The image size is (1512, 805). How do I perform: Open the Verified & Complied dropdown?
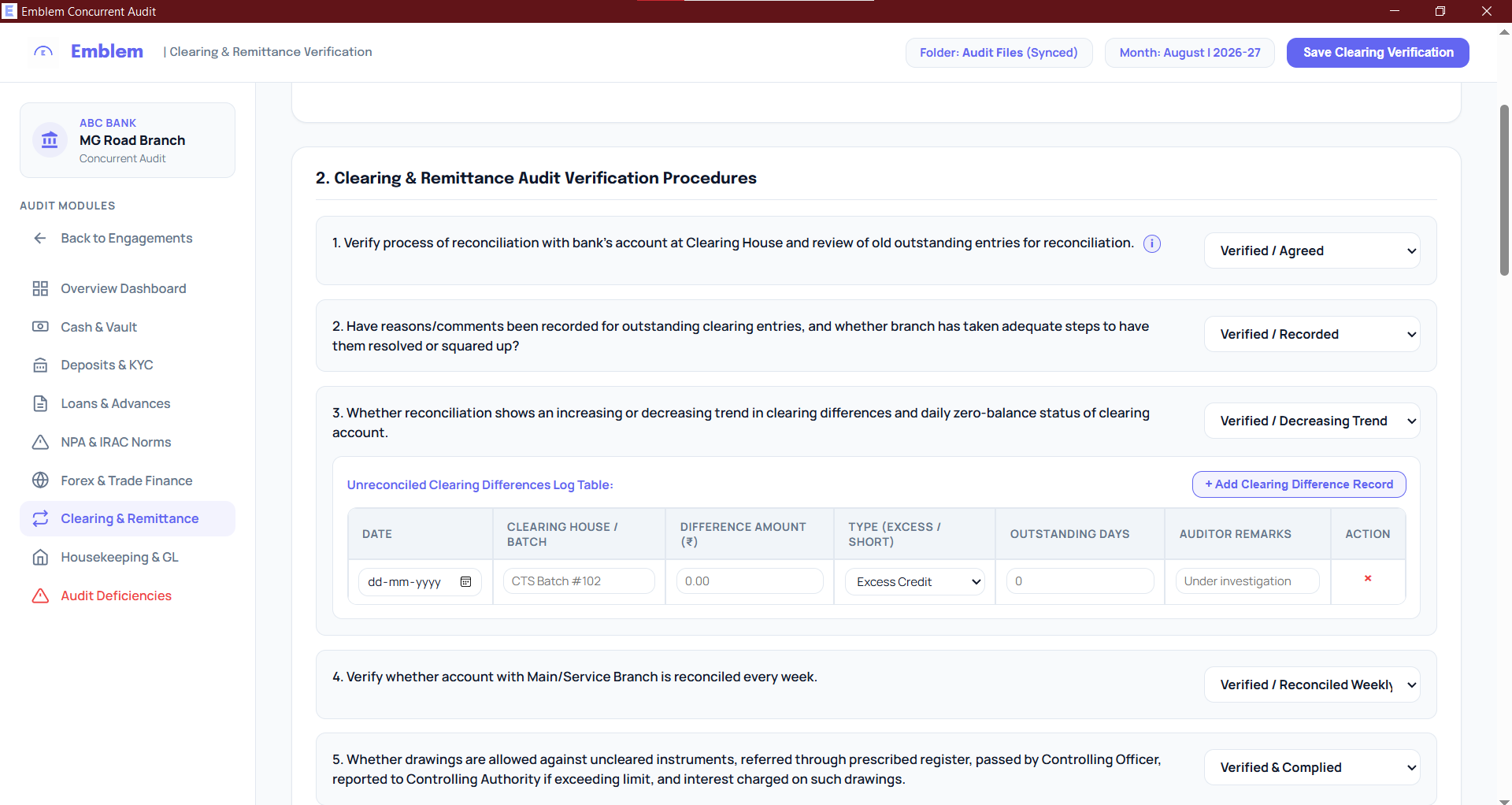point(1312,767)
